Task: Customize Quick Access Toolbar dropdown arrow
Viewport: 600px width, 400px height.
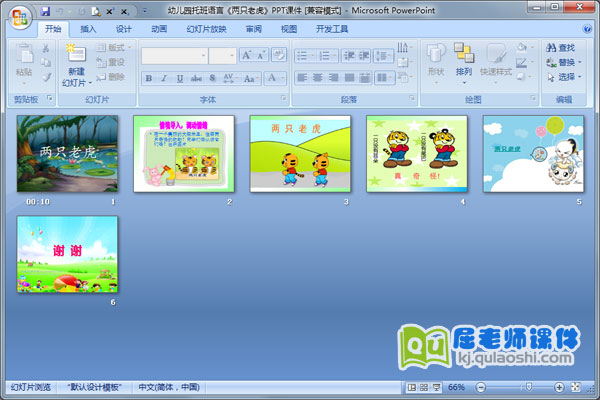Action: point(145,11)
